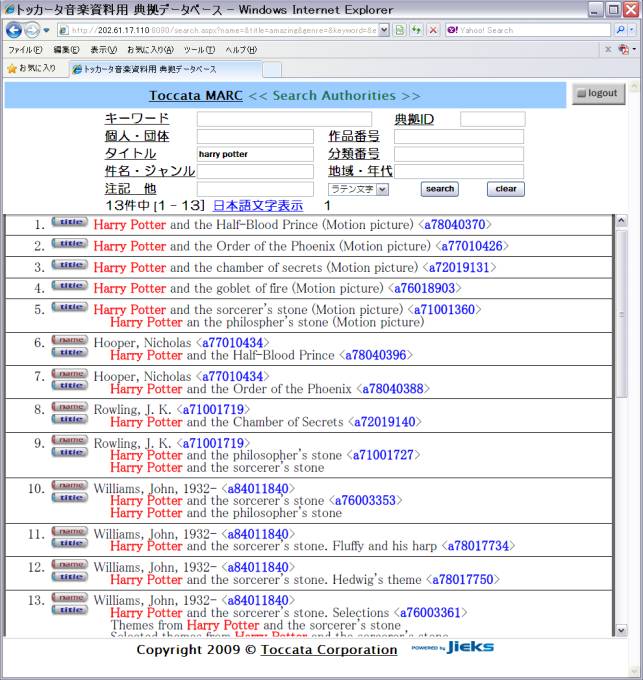Click the title icon of result 8
The image size is (643, 680).
[x=69, y=419]
